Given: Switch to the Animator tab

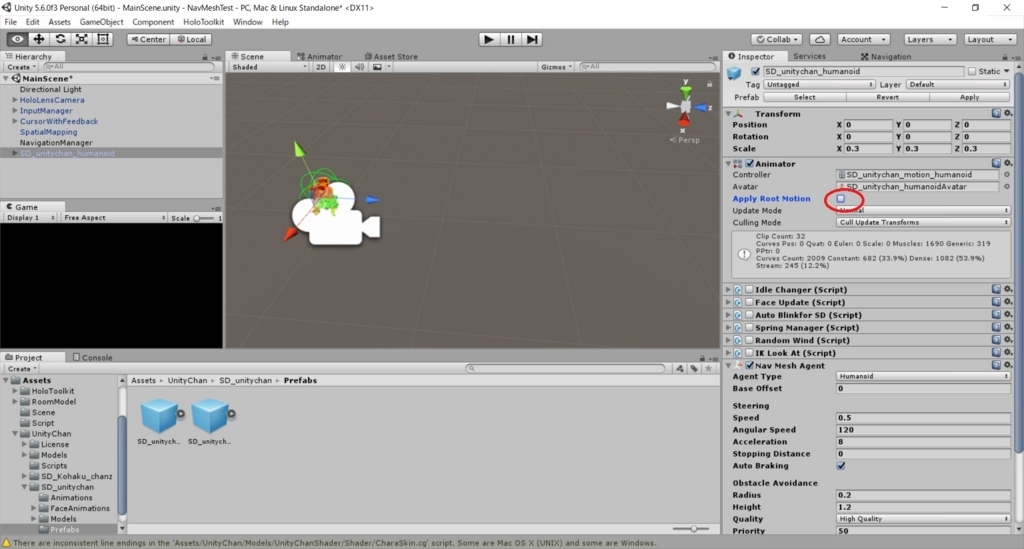Looking at the screenshot, I should (319, 56).
